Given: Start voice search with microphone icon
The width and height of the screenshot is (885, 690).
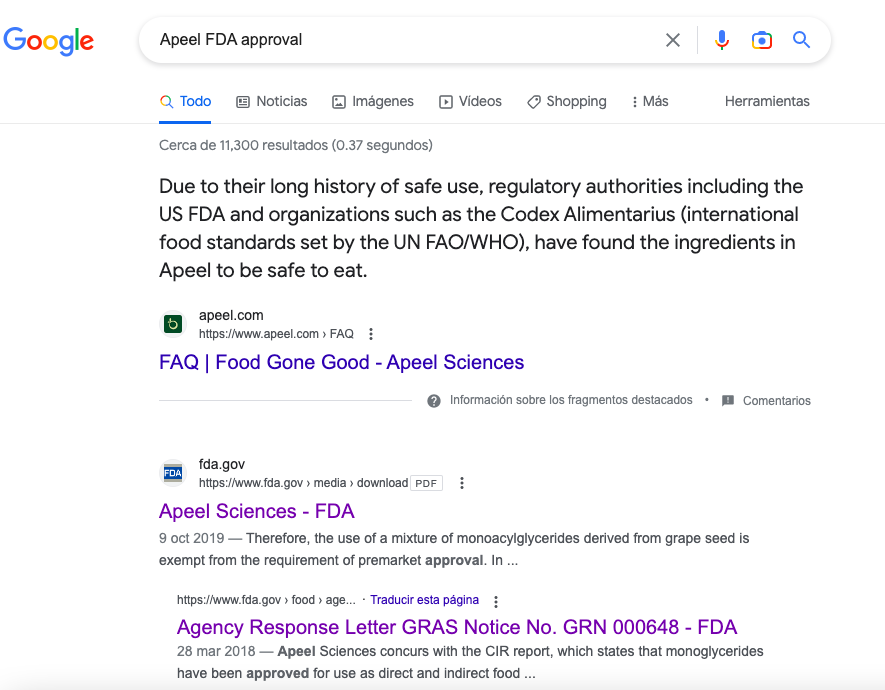Looking at the screenshot, I should (x=721, y=40).
